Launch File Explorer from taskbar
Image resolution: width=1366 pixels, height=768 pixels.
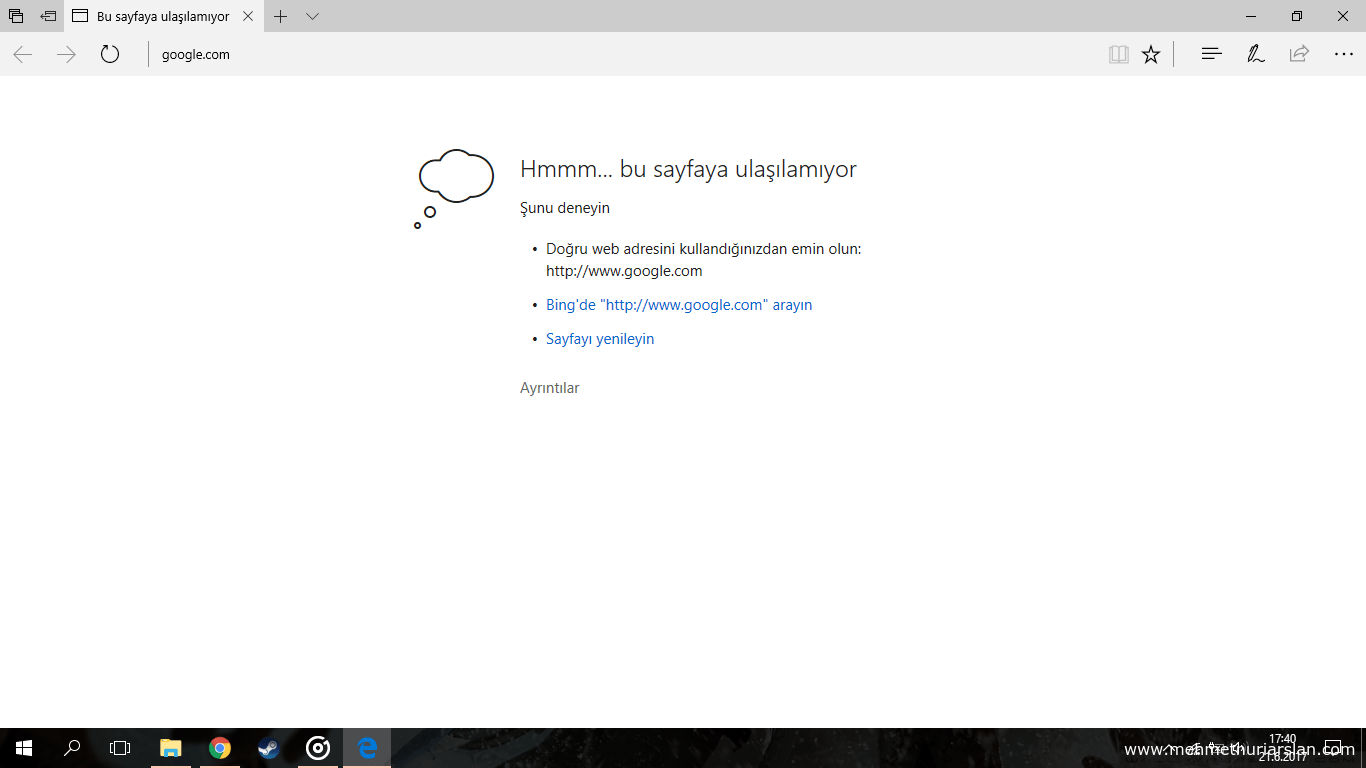click(171, 748)
